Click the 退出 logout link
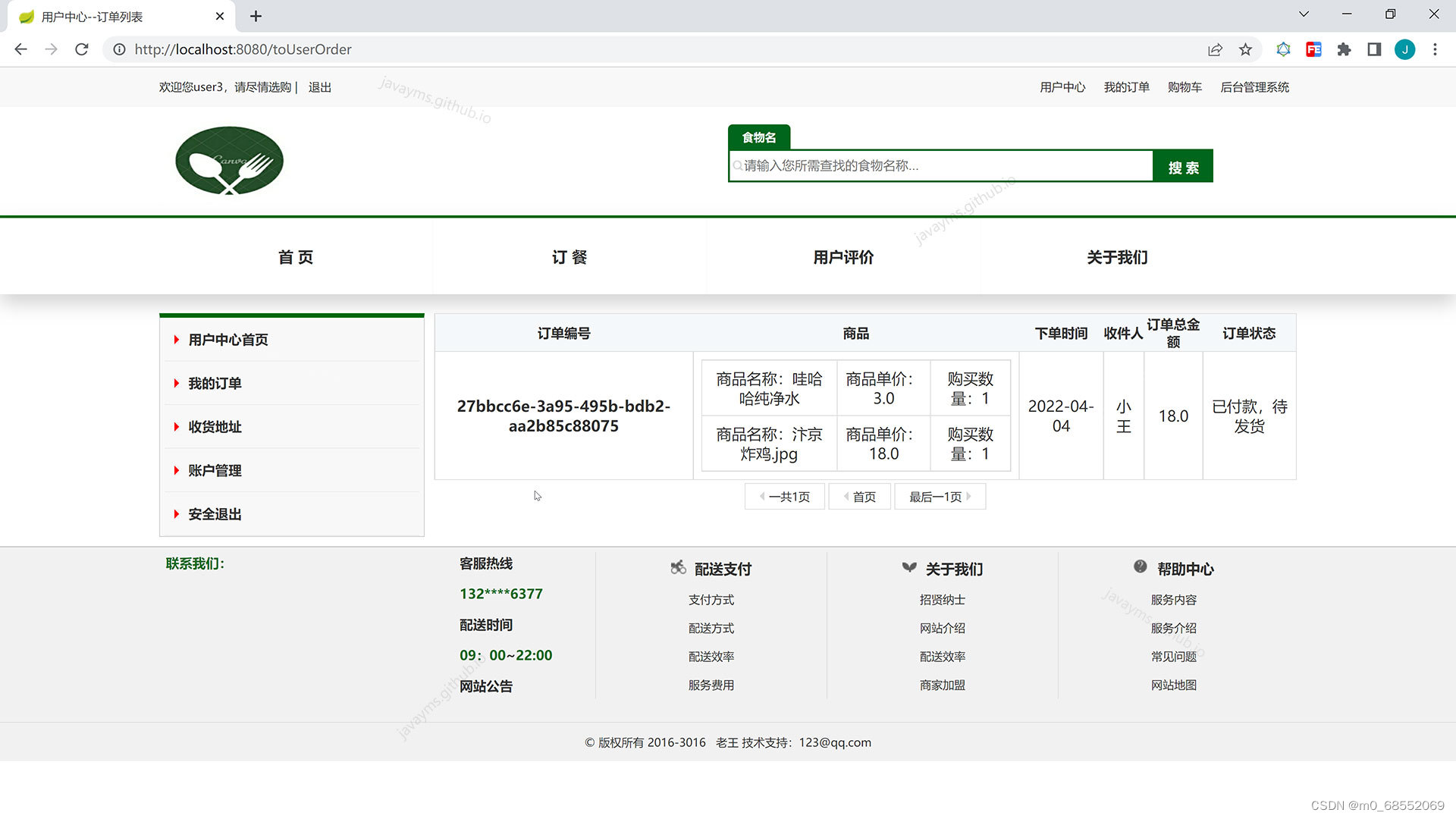 tap(319, 87)
